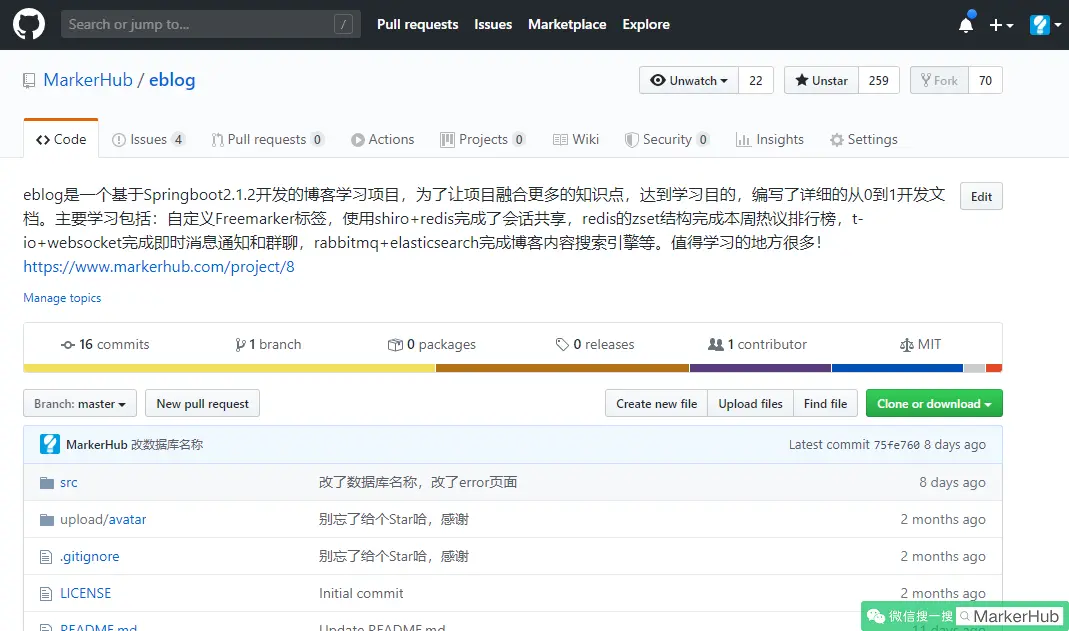Open the plus create-new menu
Viewport: 1069px width, 631px height.
1001,25
